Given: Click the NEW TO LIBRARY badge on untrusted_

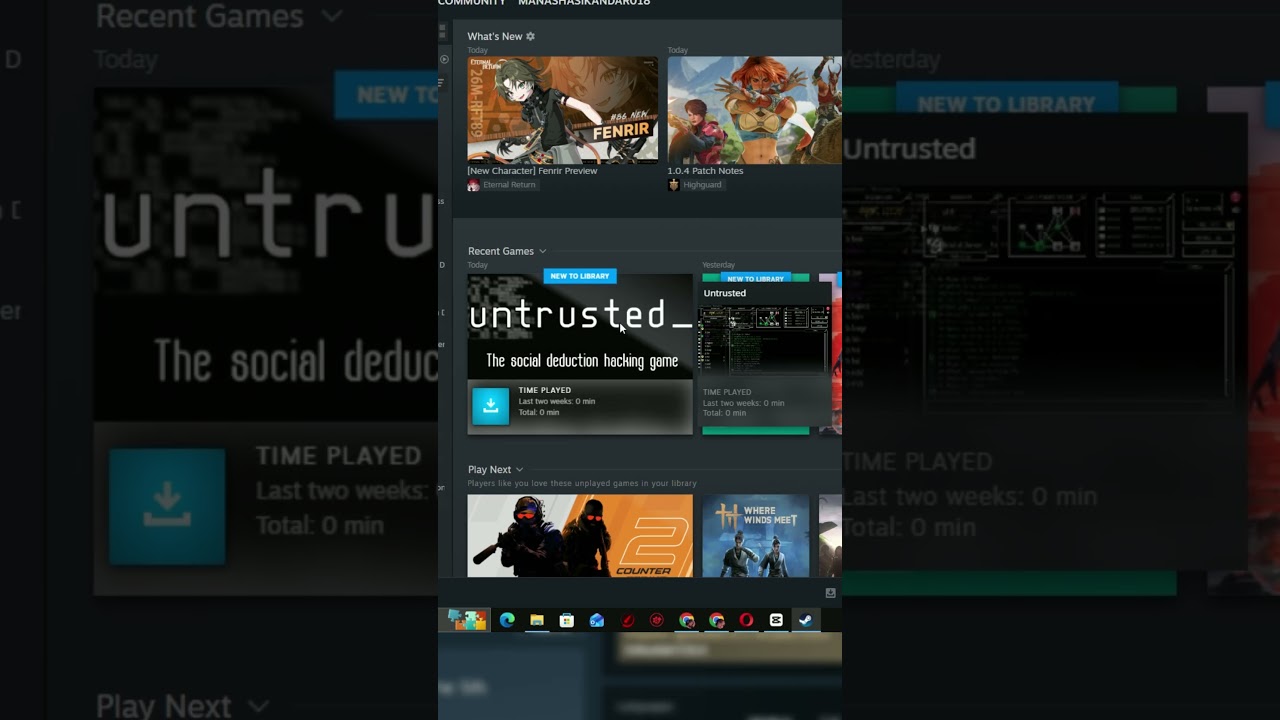Looking at the screenshot, I should click(x=580, y=276).
